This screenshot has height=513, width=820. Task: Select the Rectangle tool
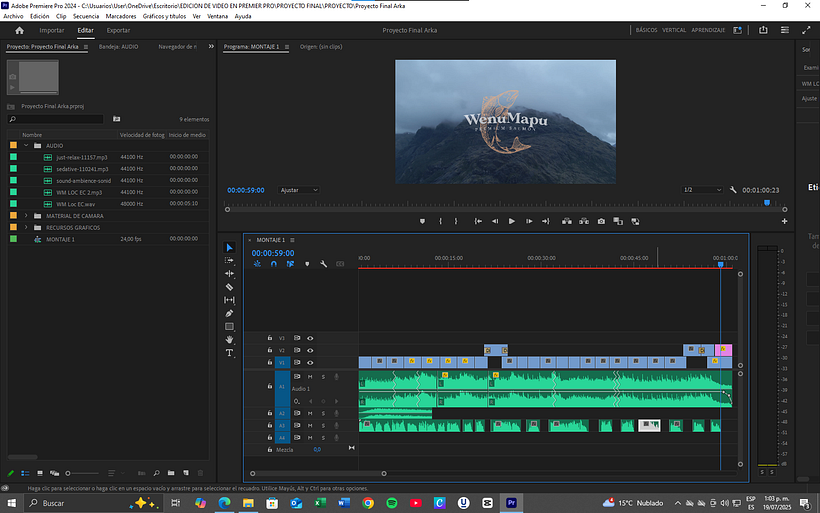tap(229, 326)
